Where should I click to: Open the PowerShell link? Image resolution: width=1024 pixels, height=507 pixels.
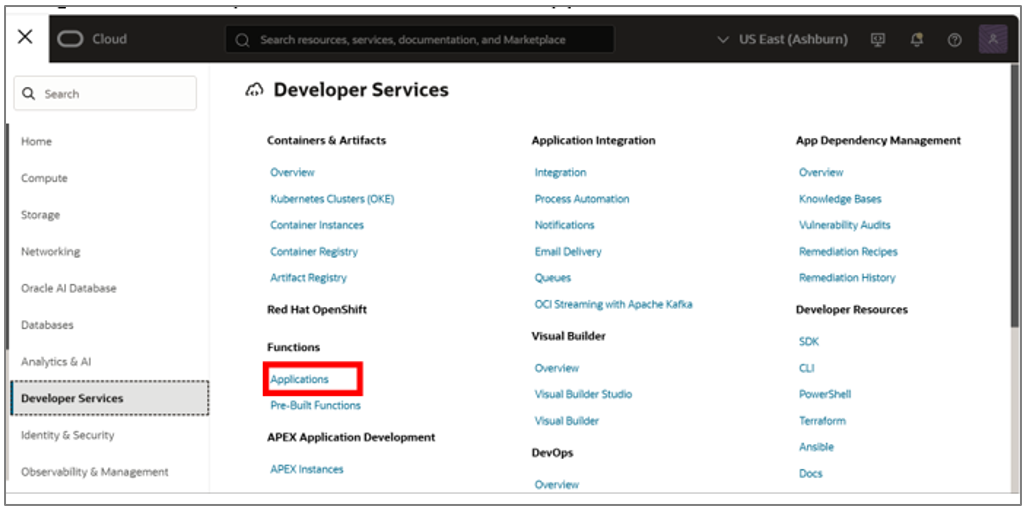point(825,394)
